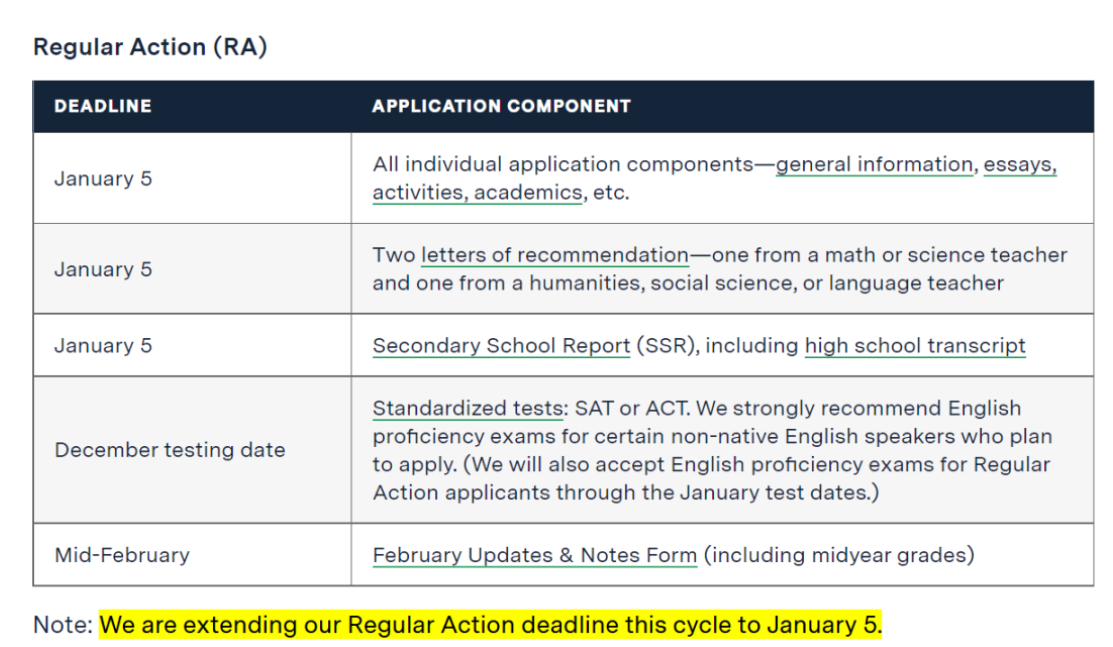Select the APPLICATION COMPONENT column header
This screenshot has height=647, width=1113.
pyautogui.click(x=501, y=106)
